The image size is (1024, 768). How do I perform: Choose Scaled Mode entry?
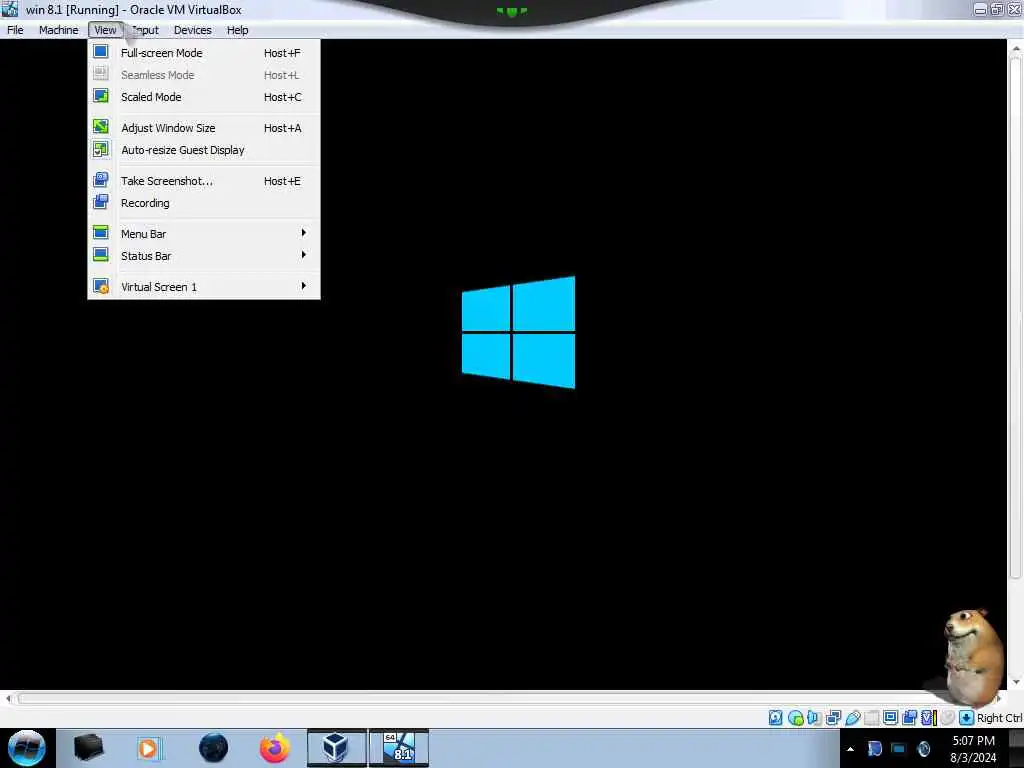pos(204,97)
